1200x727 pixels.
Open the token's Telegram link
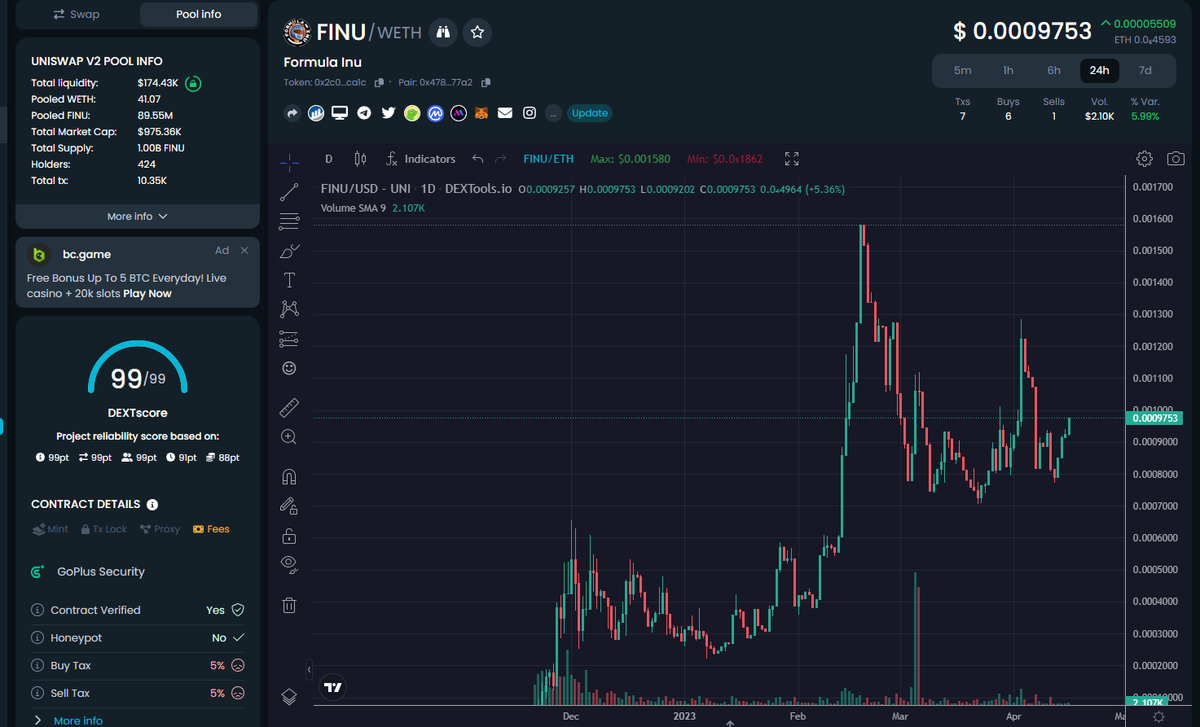pos(364,113)
